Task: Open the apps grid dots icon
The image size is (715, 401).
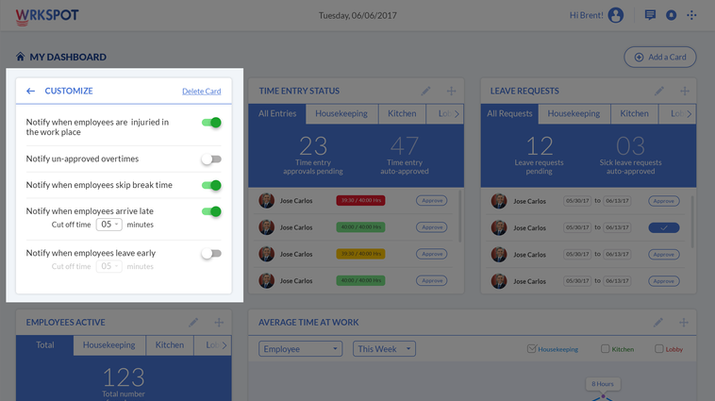Action: click(692, 15)
